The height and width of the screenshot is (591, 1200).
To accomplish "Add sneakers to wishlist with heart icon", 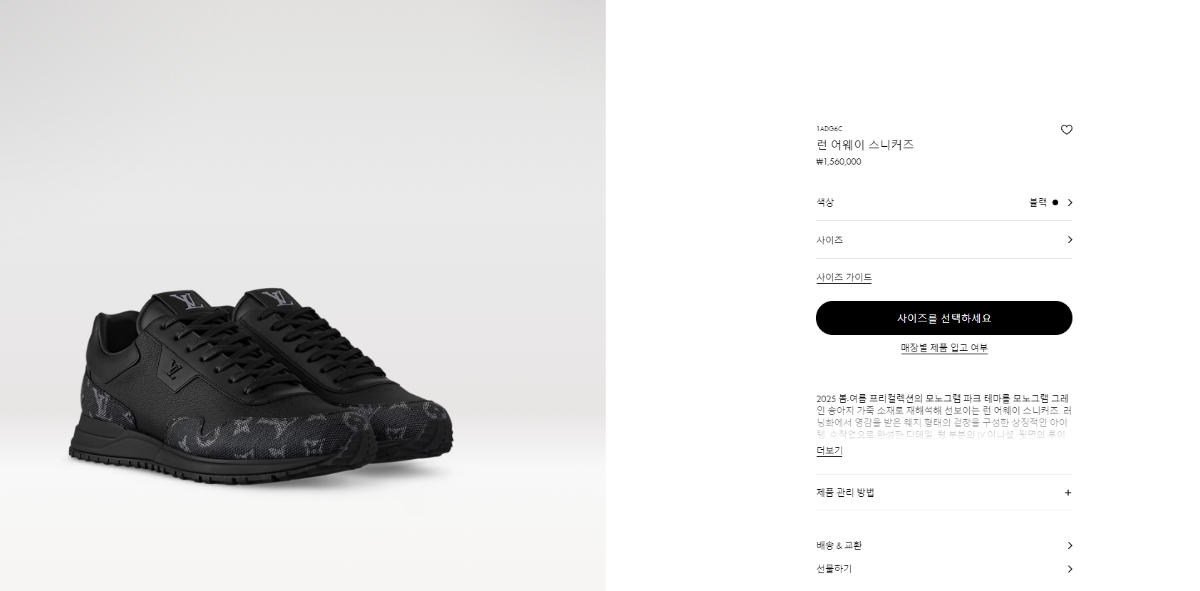I will 1066,130.
